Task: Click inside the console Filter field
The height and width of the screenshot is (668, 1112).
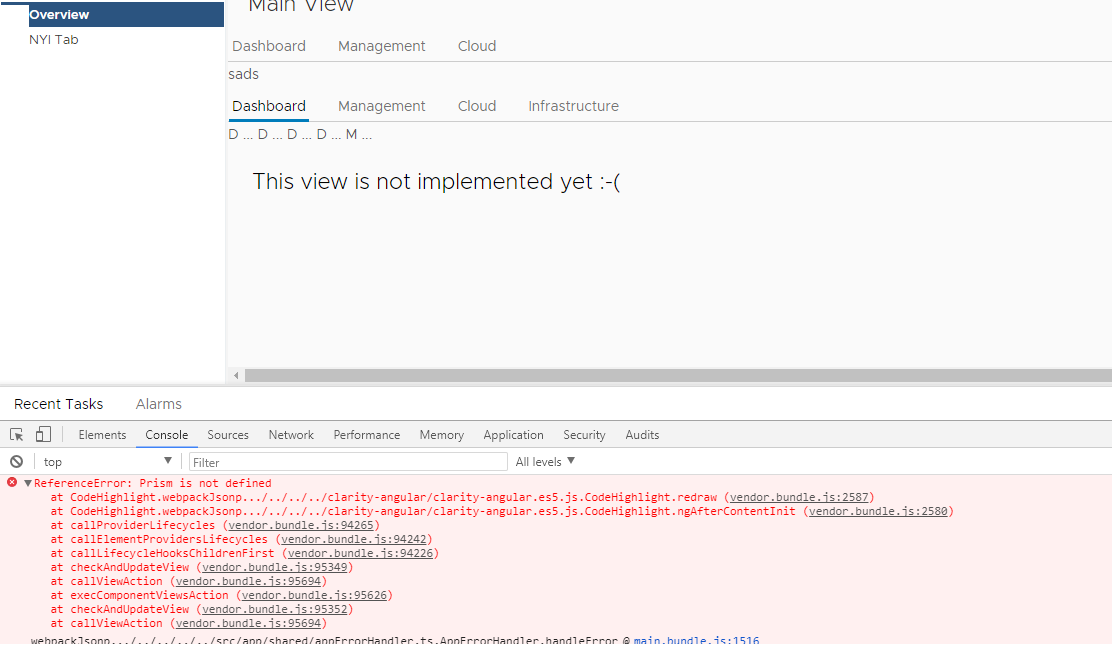Action: click(x=347, y=461)
